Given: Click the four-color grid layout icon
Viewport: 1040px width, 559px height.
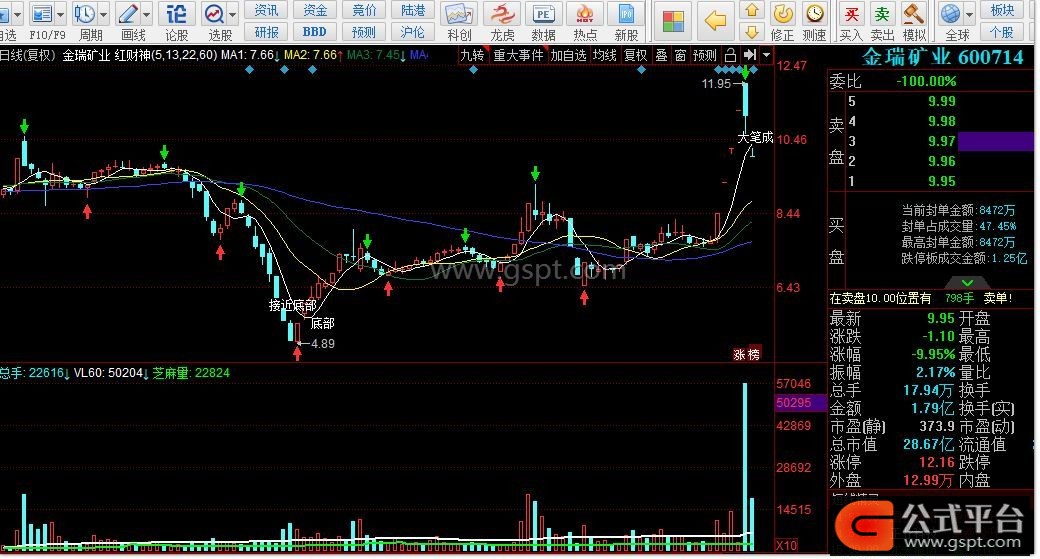Looking at the screenshot, I should (x=673, y=22).
